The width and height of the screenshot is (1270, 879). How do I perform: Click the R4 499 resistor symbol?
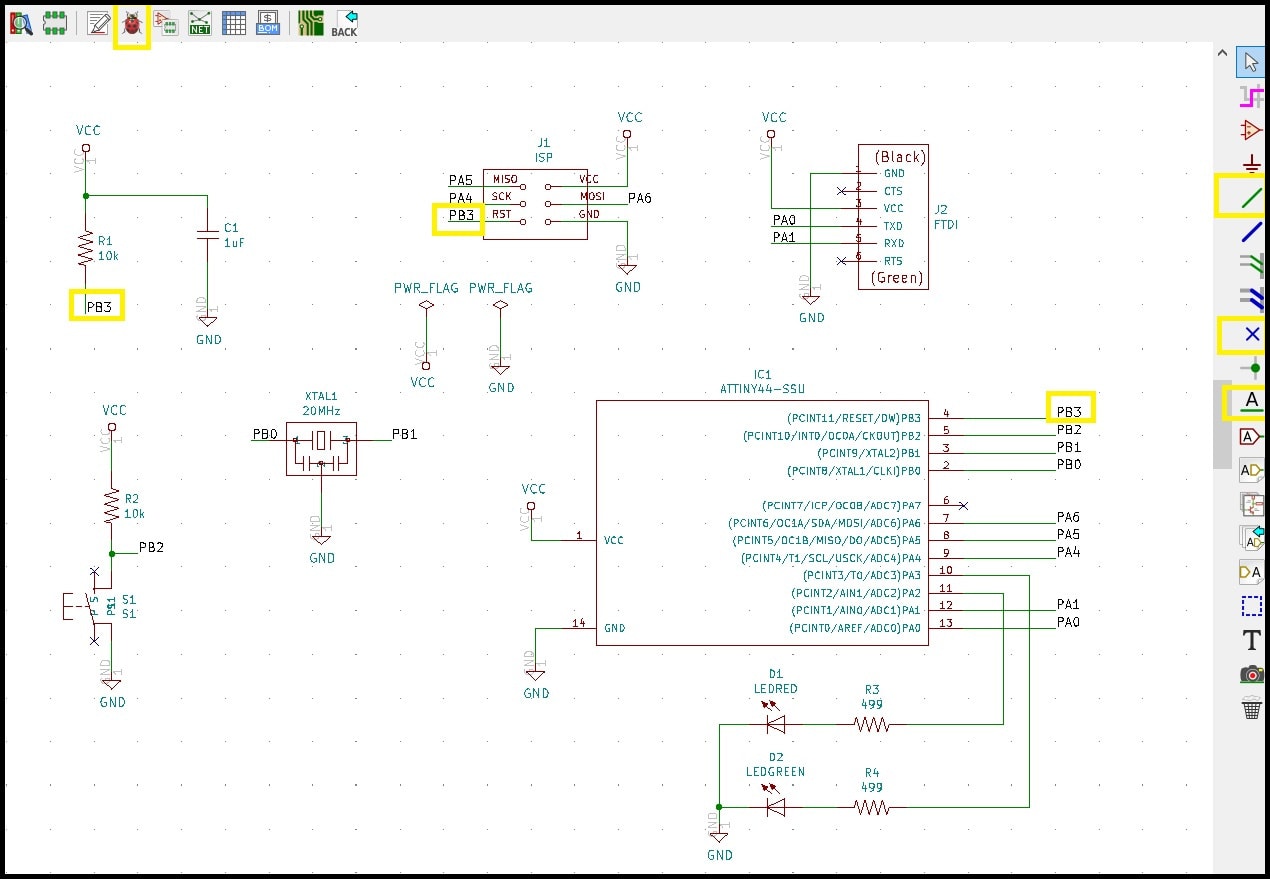tap(871, 806)
